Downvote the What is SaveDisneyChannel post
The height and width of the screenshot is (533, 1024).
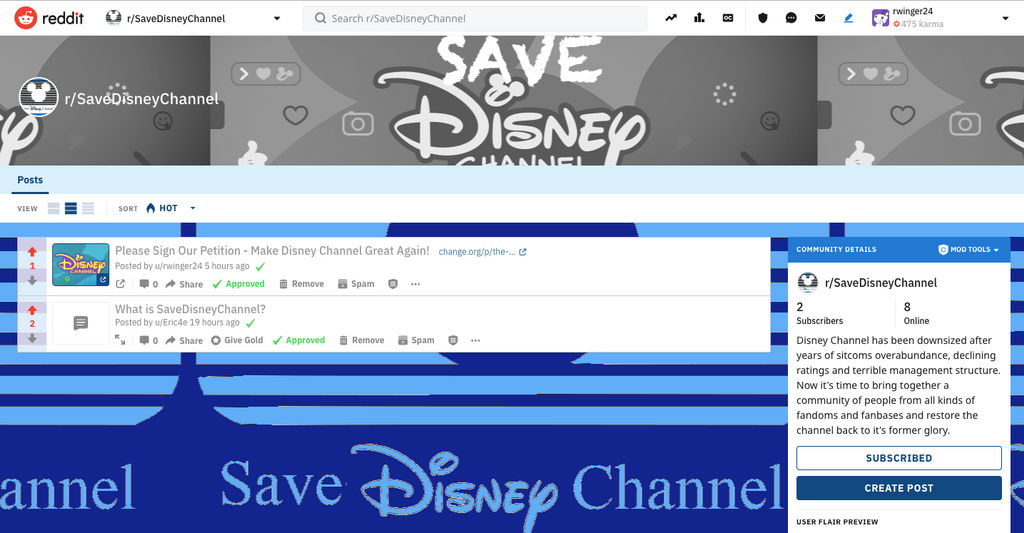tap(32, 338)
